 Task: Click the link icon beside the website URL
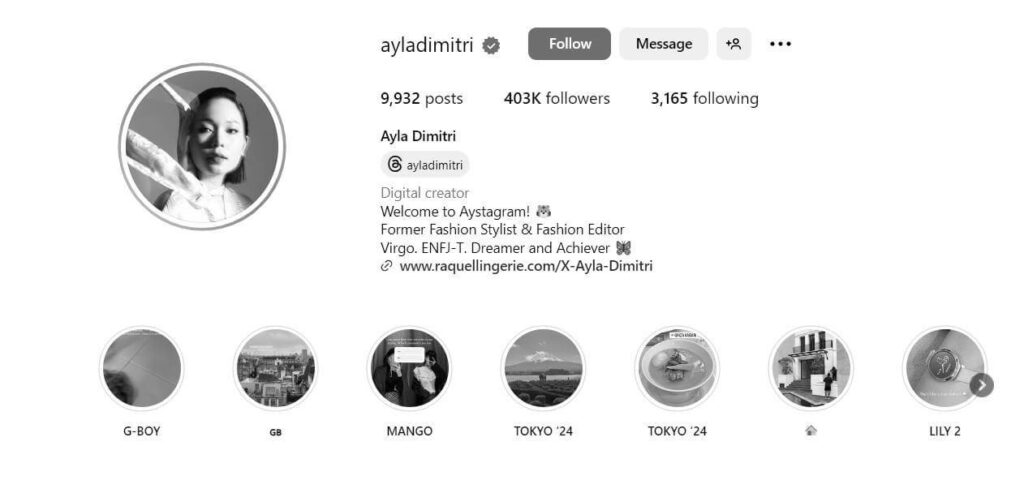[386, 266]
